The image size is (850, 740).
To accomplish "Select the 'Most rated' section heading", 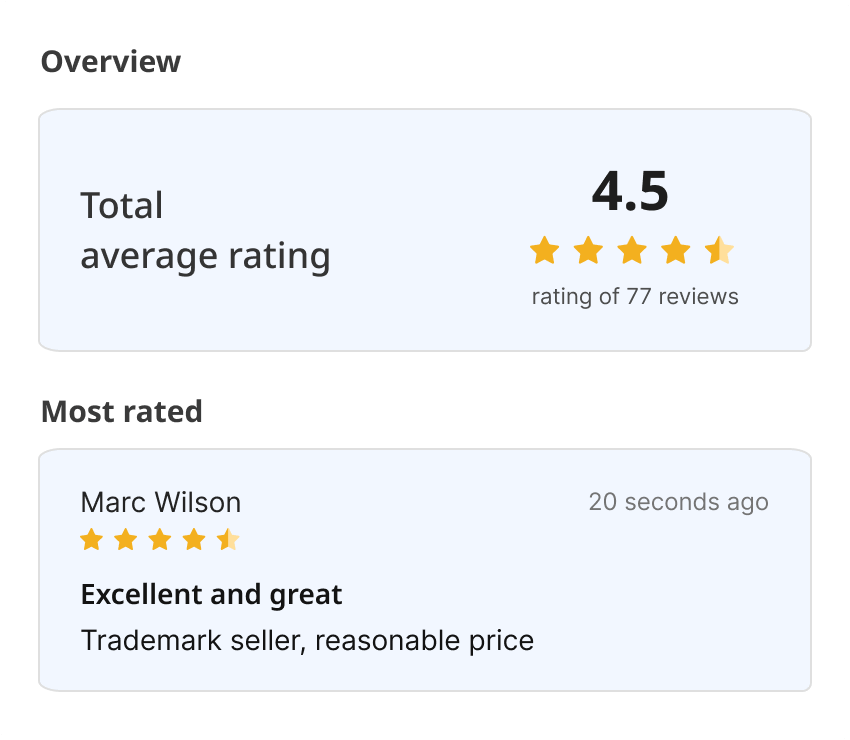I will click(x=121, y=411).
